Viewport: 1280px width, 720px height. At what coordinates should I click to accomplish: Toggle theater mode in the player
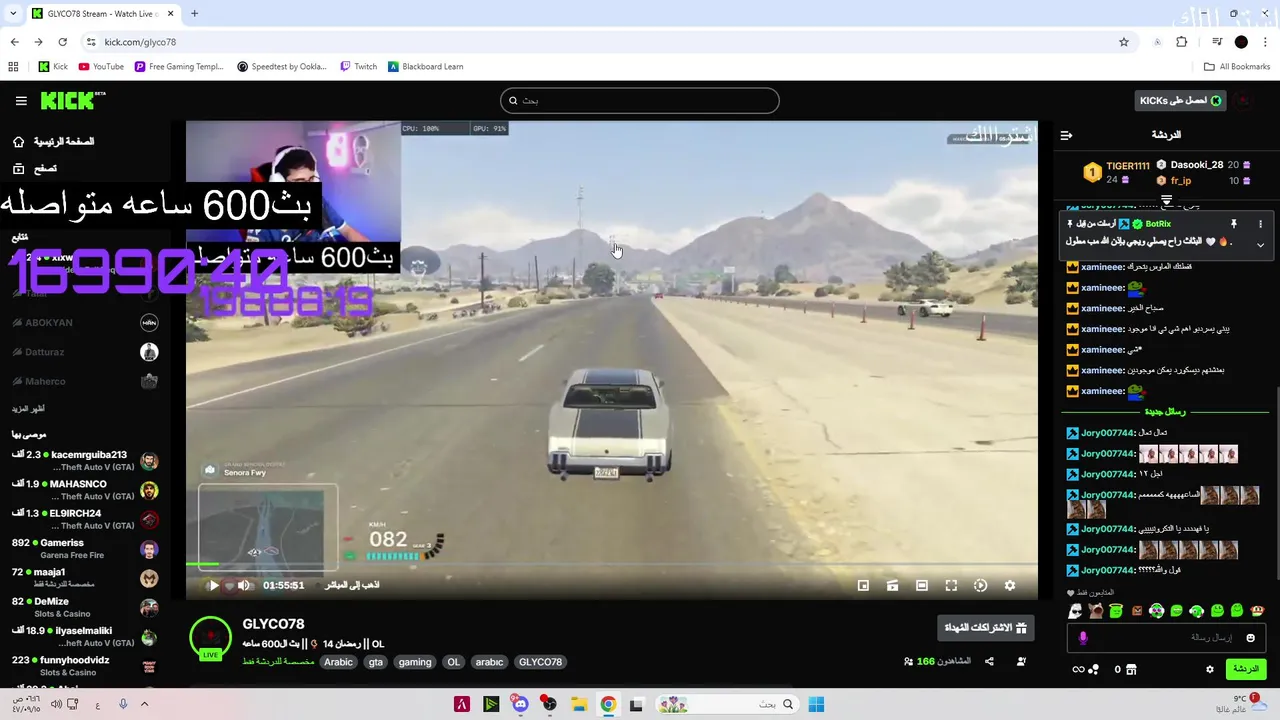922,586
